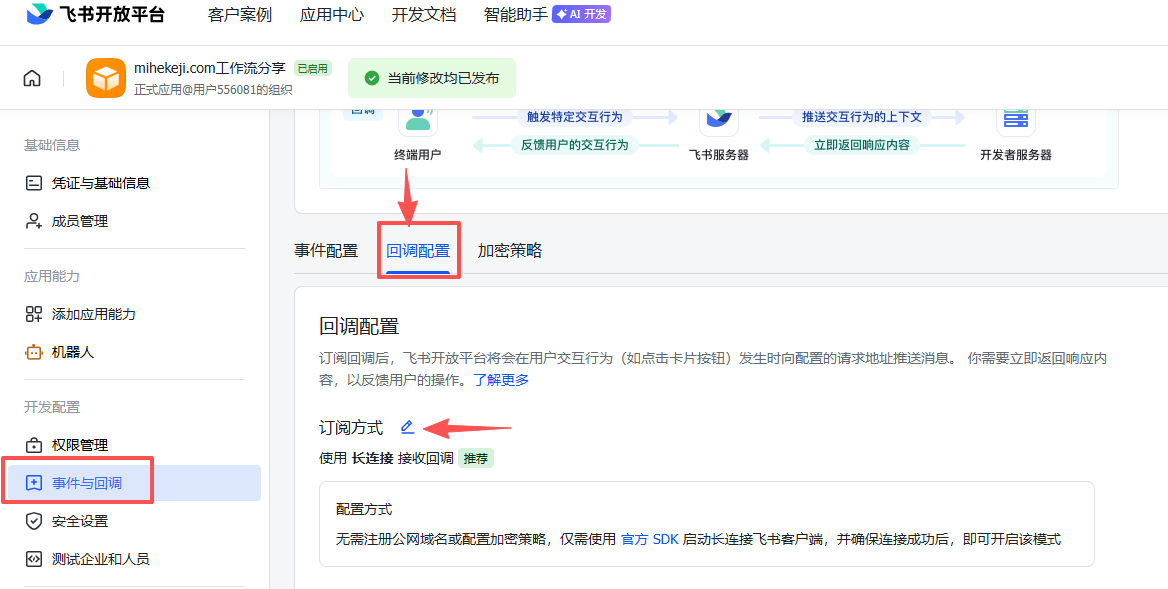Open 智能助手 AI开发 in top navigation
The height and width of the screenshot is (589, 1168).
point(514,15)
